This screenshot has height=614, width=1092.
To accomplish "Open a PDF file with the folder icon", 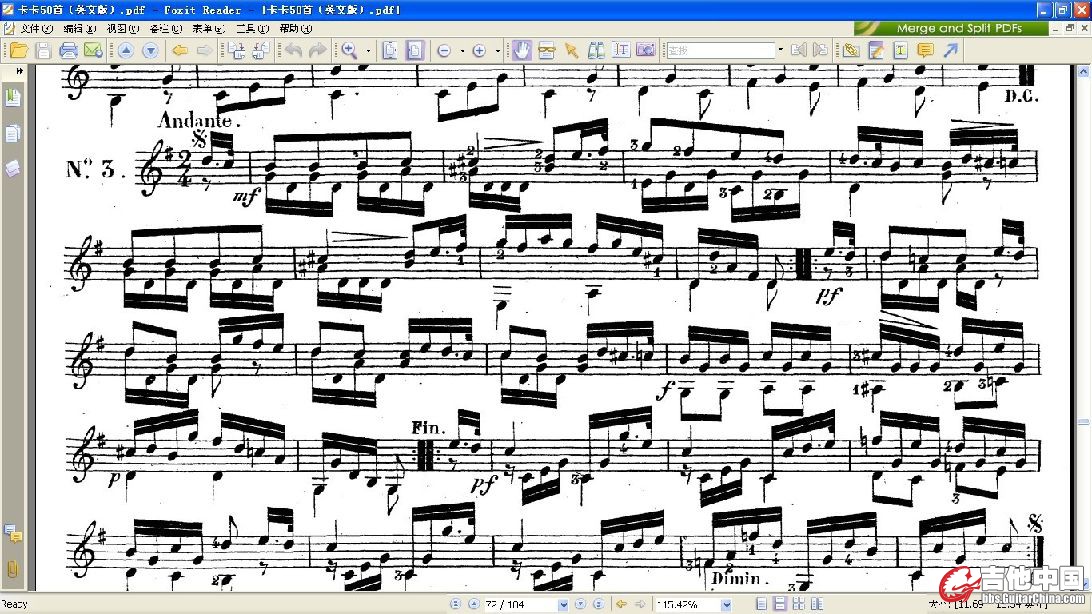I will pos(19,50).
